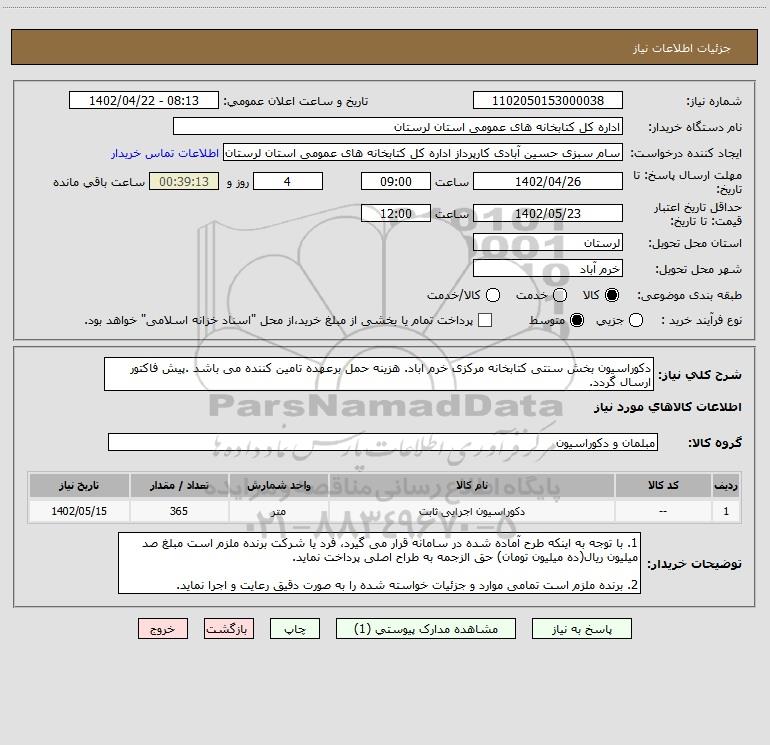The height and width of the screenshot is (745, 770).
Task: Click the deadline hour field 09:00
Action: coord(396,181)
